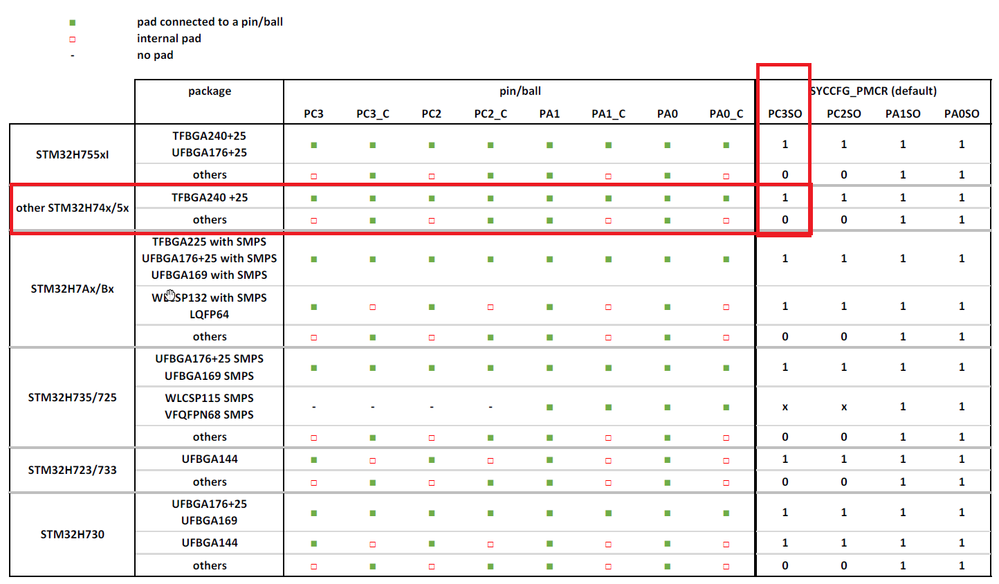Click the PC3 dash in WLCSP115 SMPS row
This screenshot has height=584, width=999.
click(313, 407)
